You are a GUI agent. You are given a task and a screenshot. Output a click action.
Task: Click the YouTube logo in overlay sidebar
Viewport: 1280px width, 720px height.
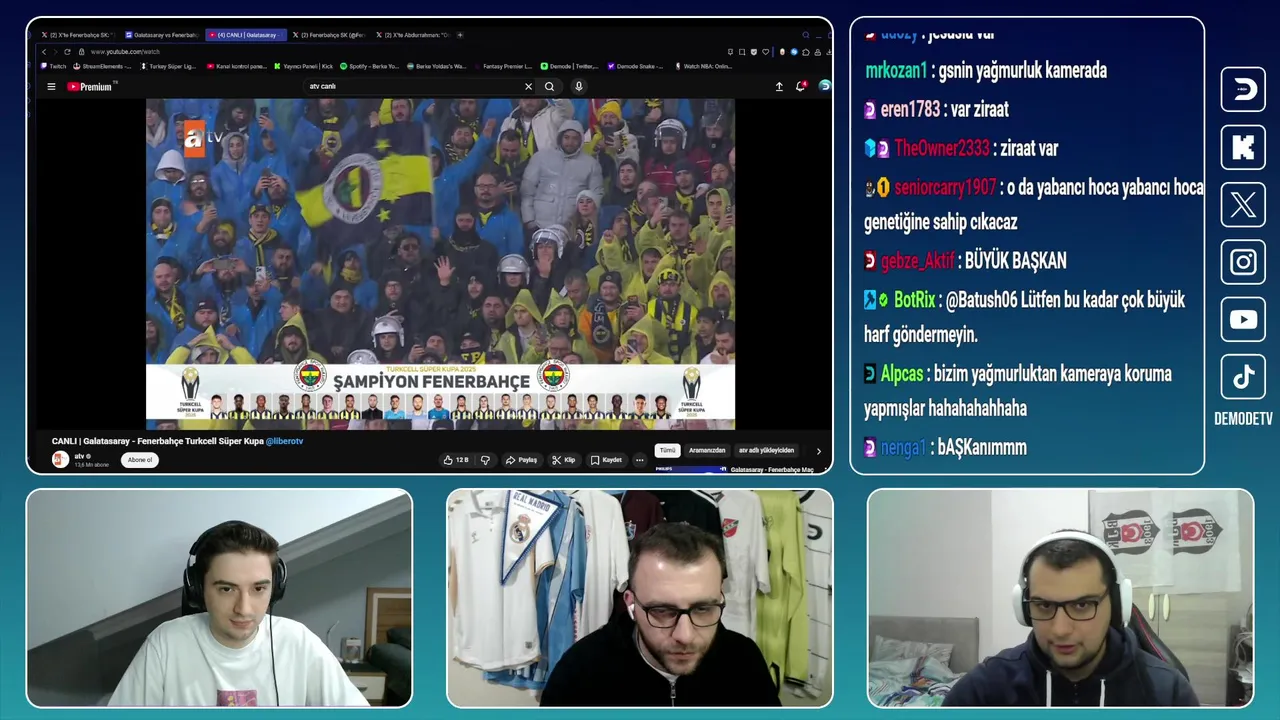[x=1243, y=320]
